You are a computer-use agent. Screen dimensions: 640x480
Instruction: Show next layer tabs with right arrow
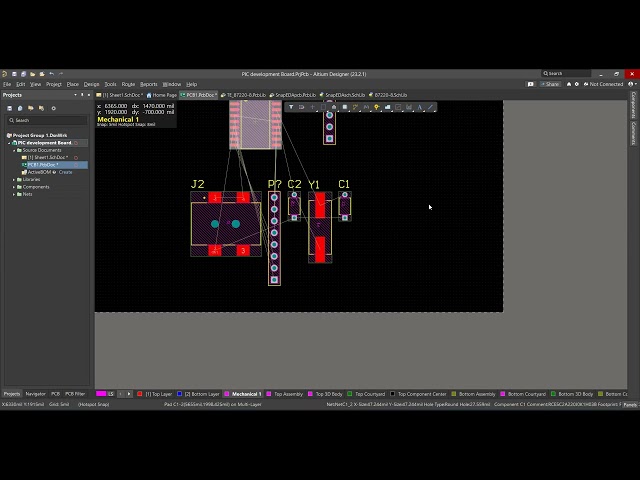129,394
